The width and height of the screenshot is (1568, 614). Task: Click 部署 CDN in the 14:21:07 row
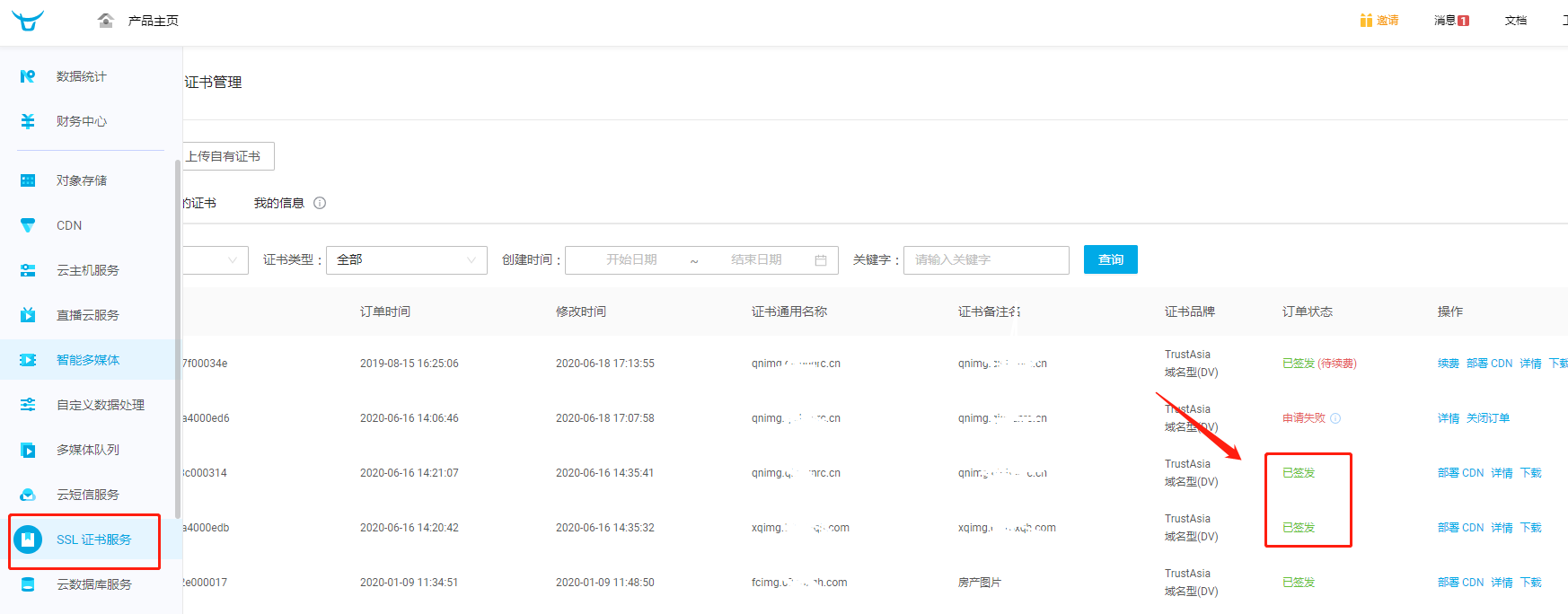[x=1460, y=473]
